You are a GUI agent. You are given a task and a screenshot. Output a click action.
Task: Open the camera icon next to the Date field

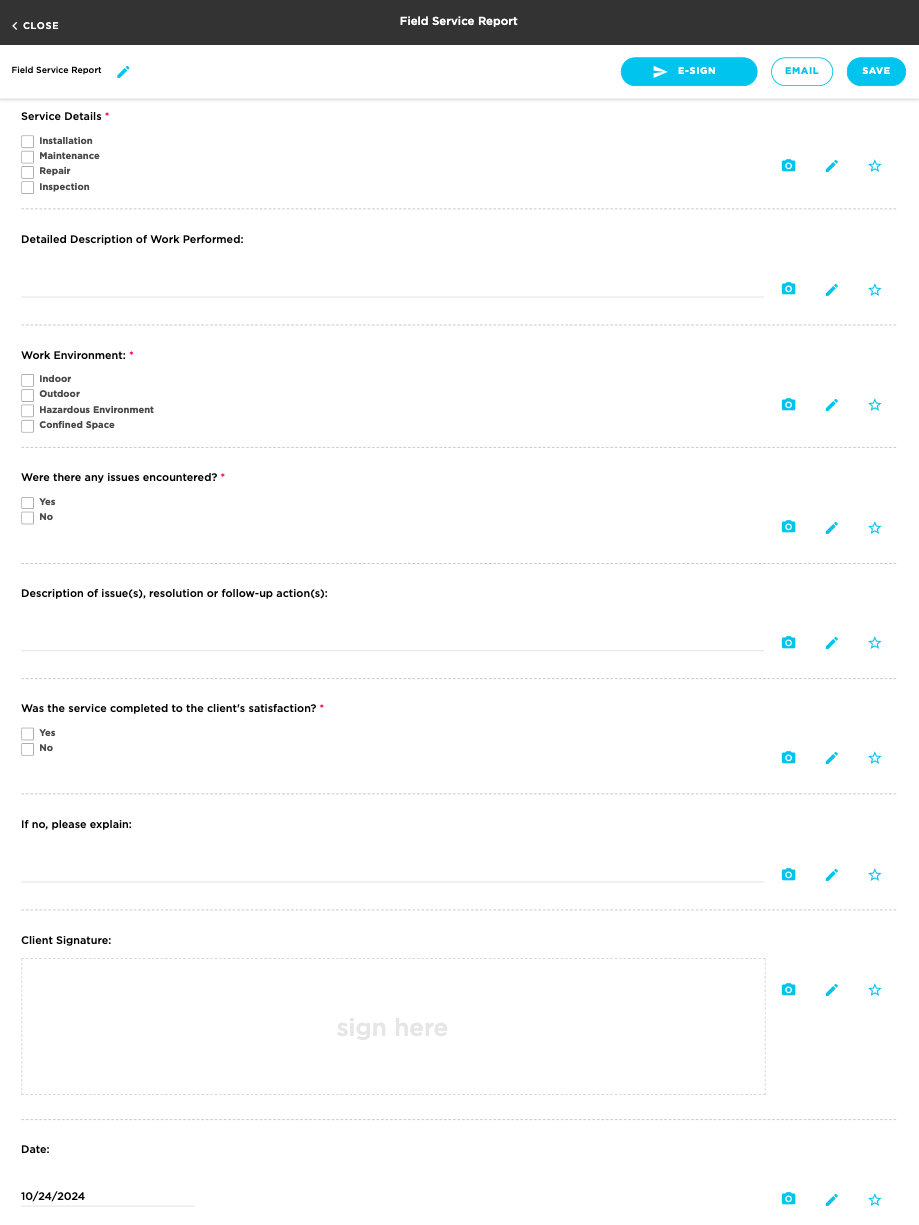pyautogui.click(x=788, y=1199)
